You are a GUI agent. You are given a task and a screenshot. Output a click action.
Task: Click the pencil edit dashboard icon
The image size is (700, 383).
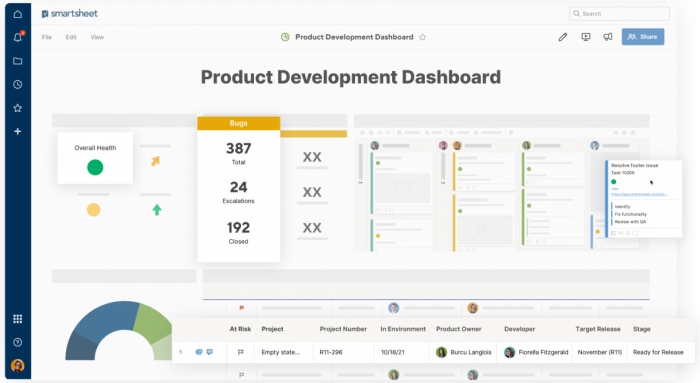[562, 37]
